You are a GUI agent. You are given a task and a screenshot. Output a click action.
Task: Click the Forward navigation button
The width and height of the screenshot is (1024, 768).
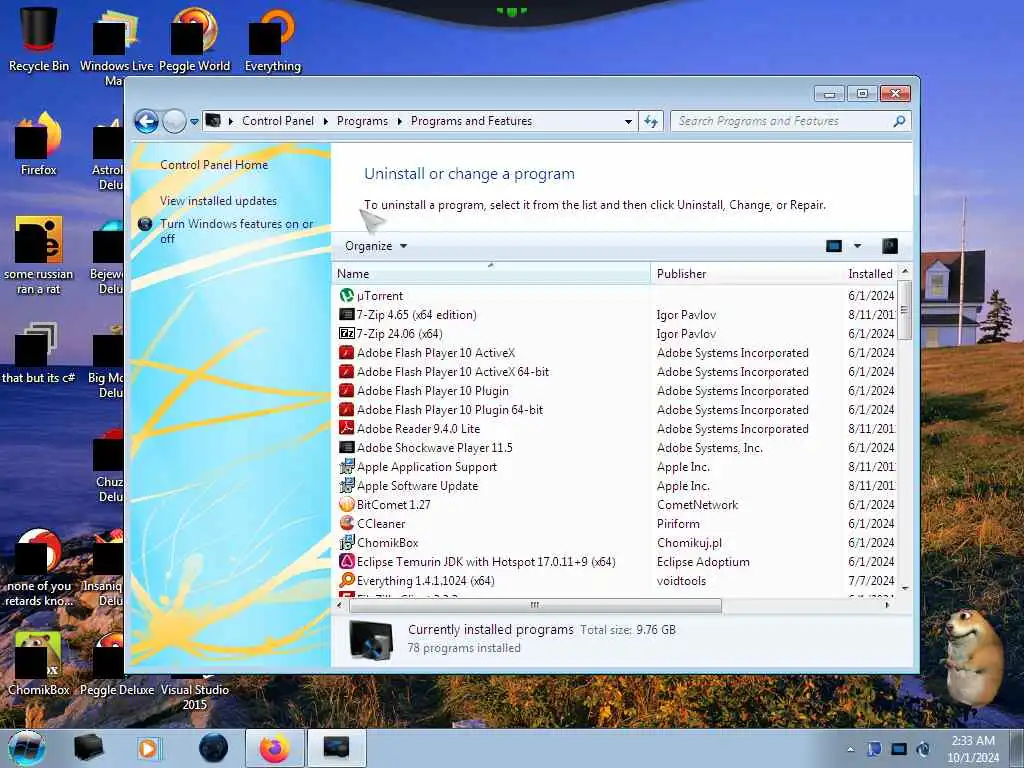click(174, 121)
